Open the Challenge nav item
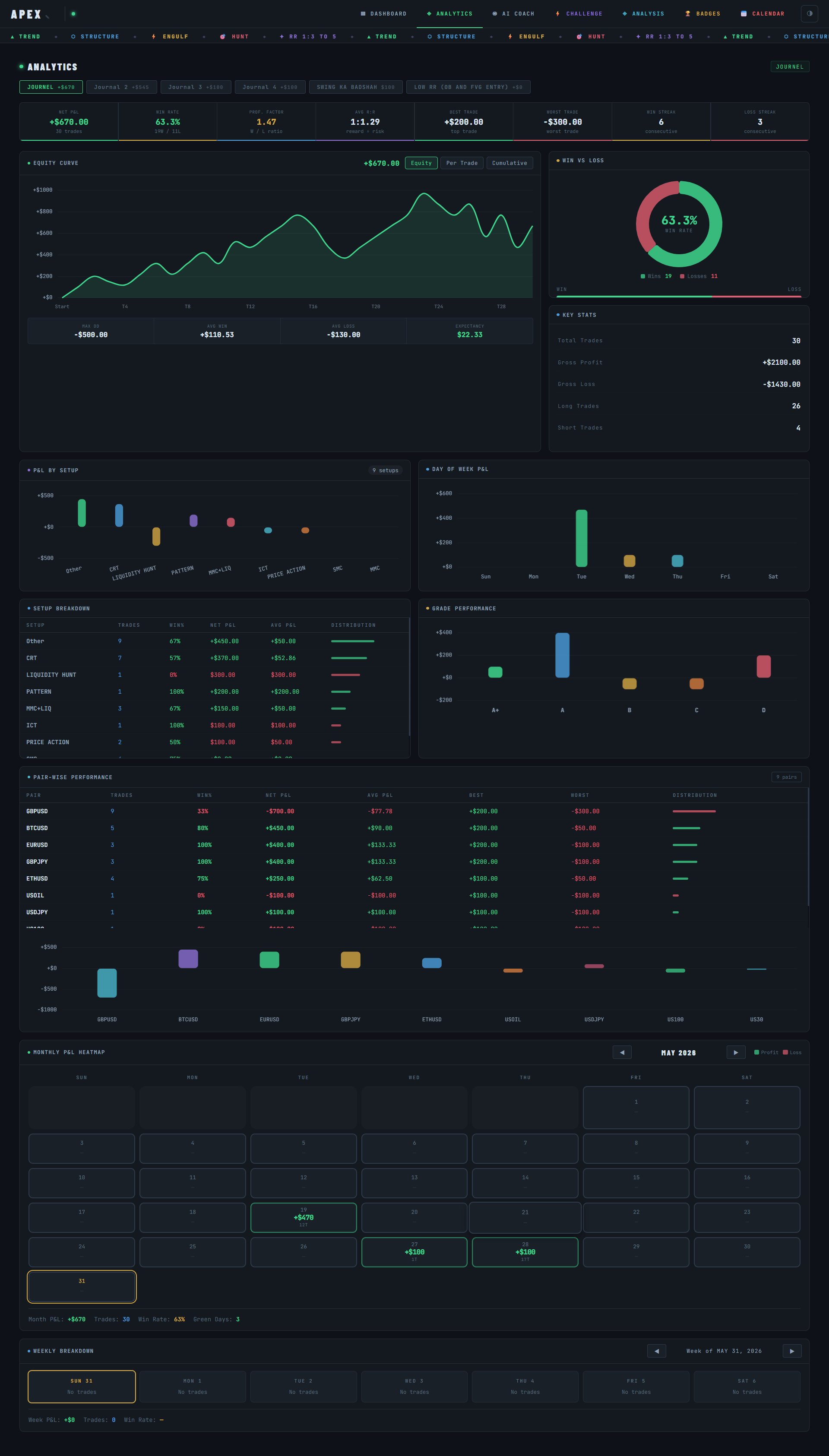829x1456 pixels. (x=579, y=14)
